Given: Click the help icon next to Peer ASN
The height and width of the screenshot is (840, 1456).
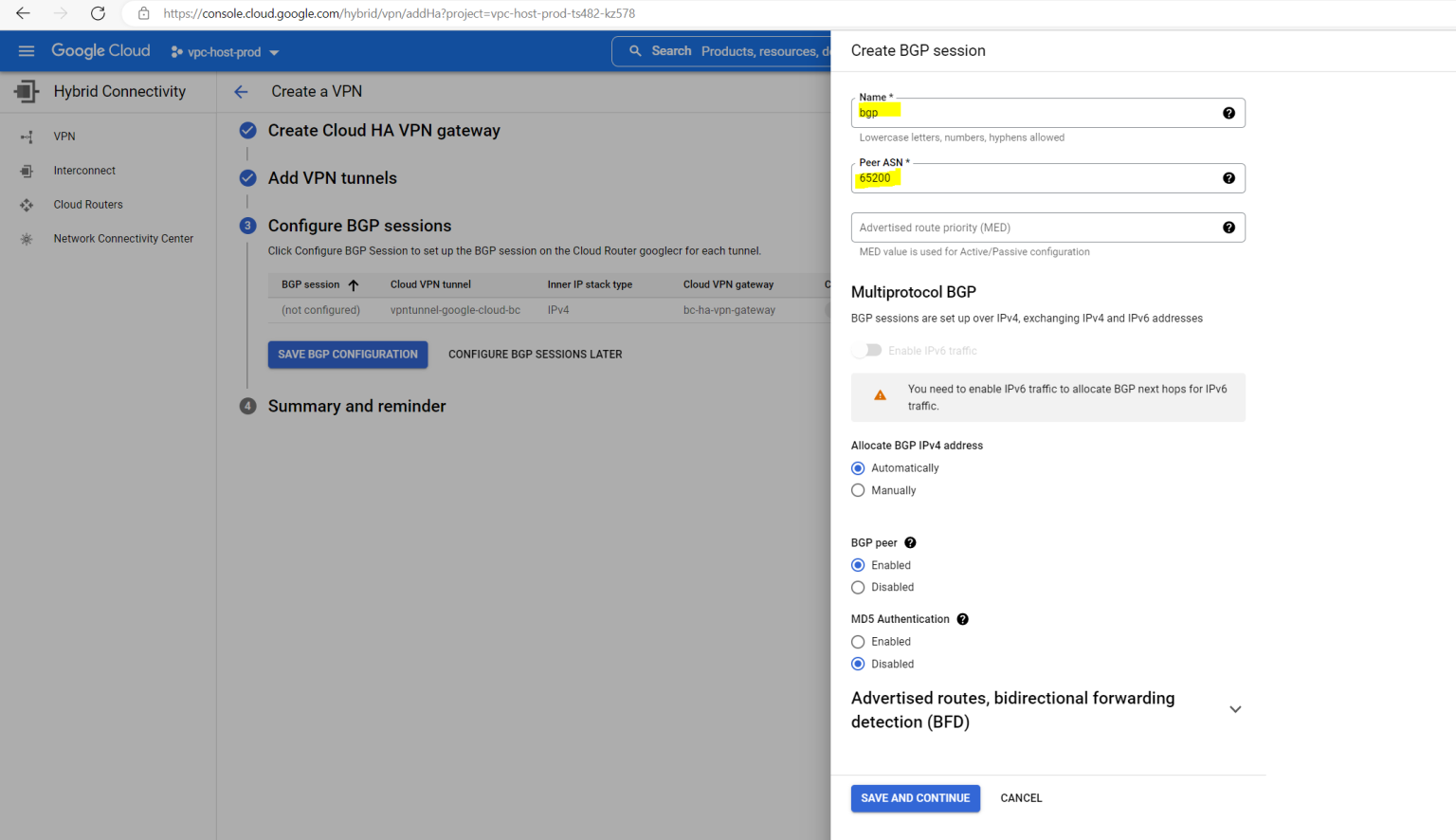Looking at the screenshot, I should click(1229, 177).
